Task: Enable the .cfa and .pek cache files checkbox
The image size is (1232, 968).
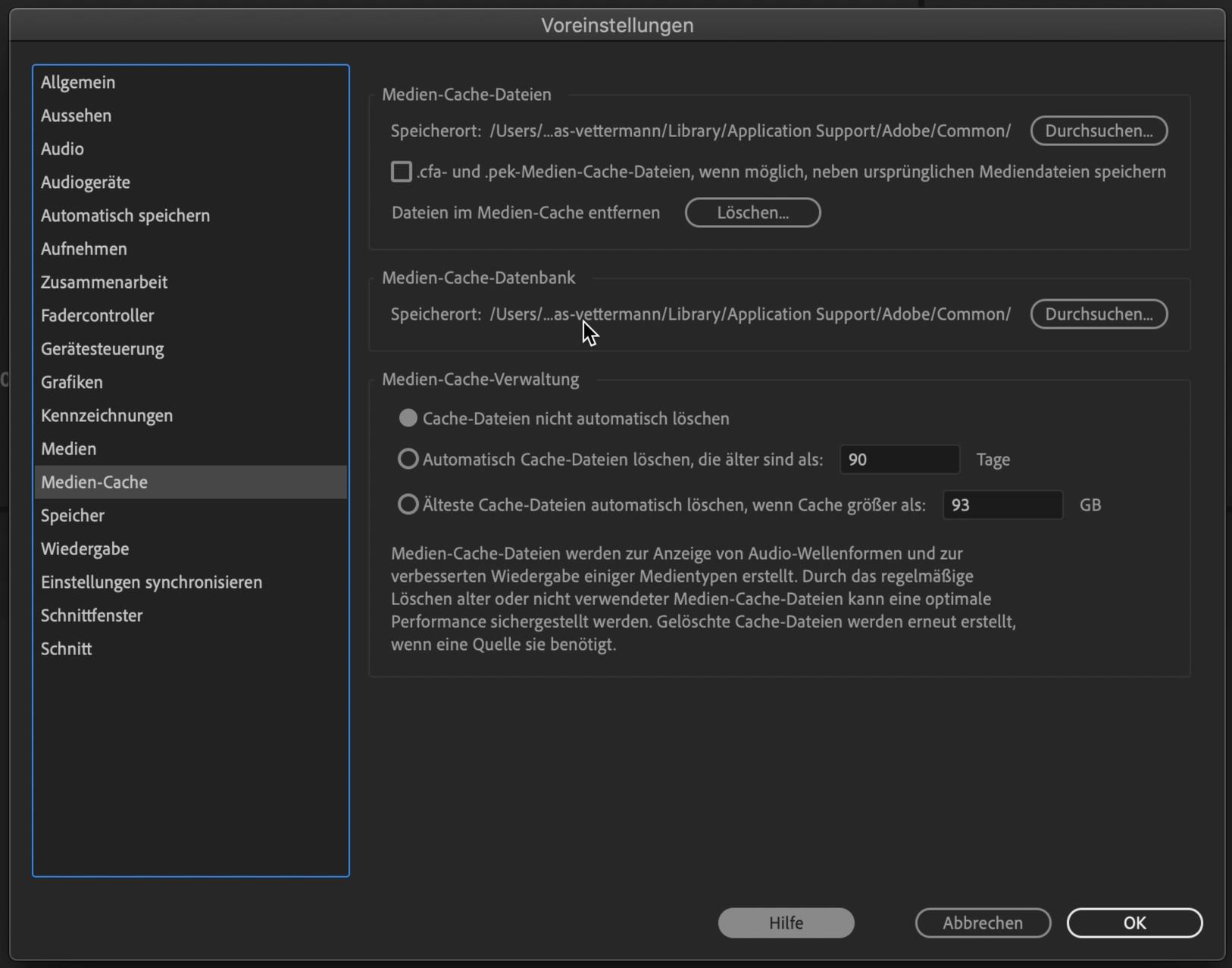Action: pyautogui.click(x=402, y=172)
